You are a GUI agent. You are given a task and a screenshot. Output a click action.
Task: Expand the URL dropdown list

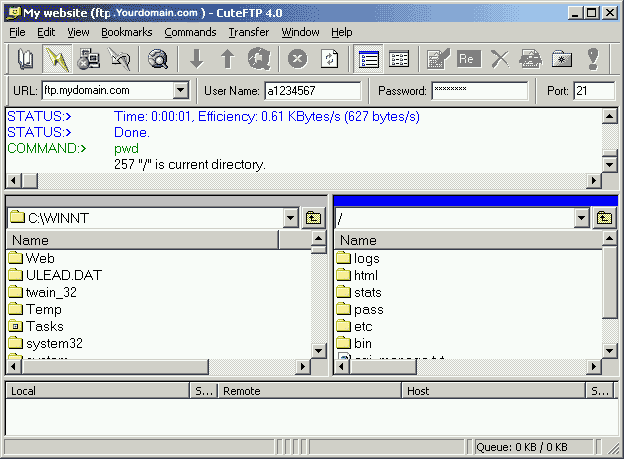click(x=181, y=90)
